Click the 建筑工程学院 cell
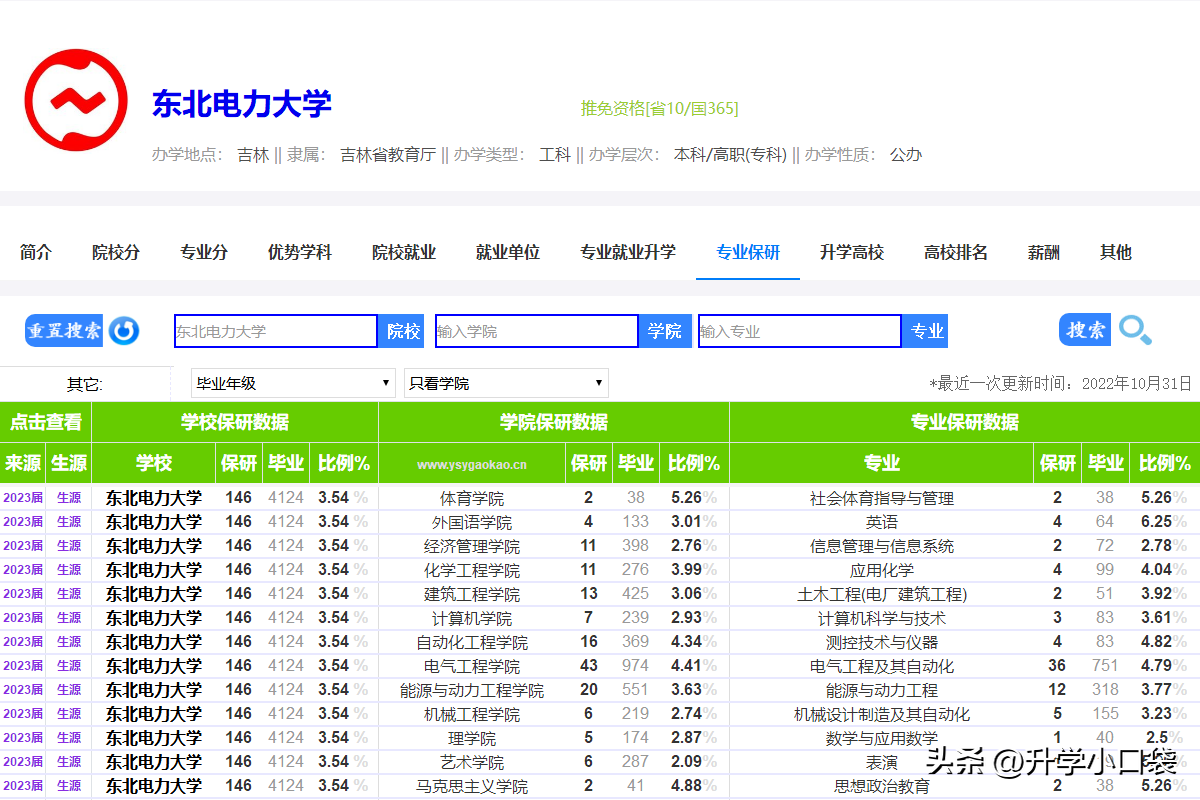The image size is (1200, 800). coord(472,594)
